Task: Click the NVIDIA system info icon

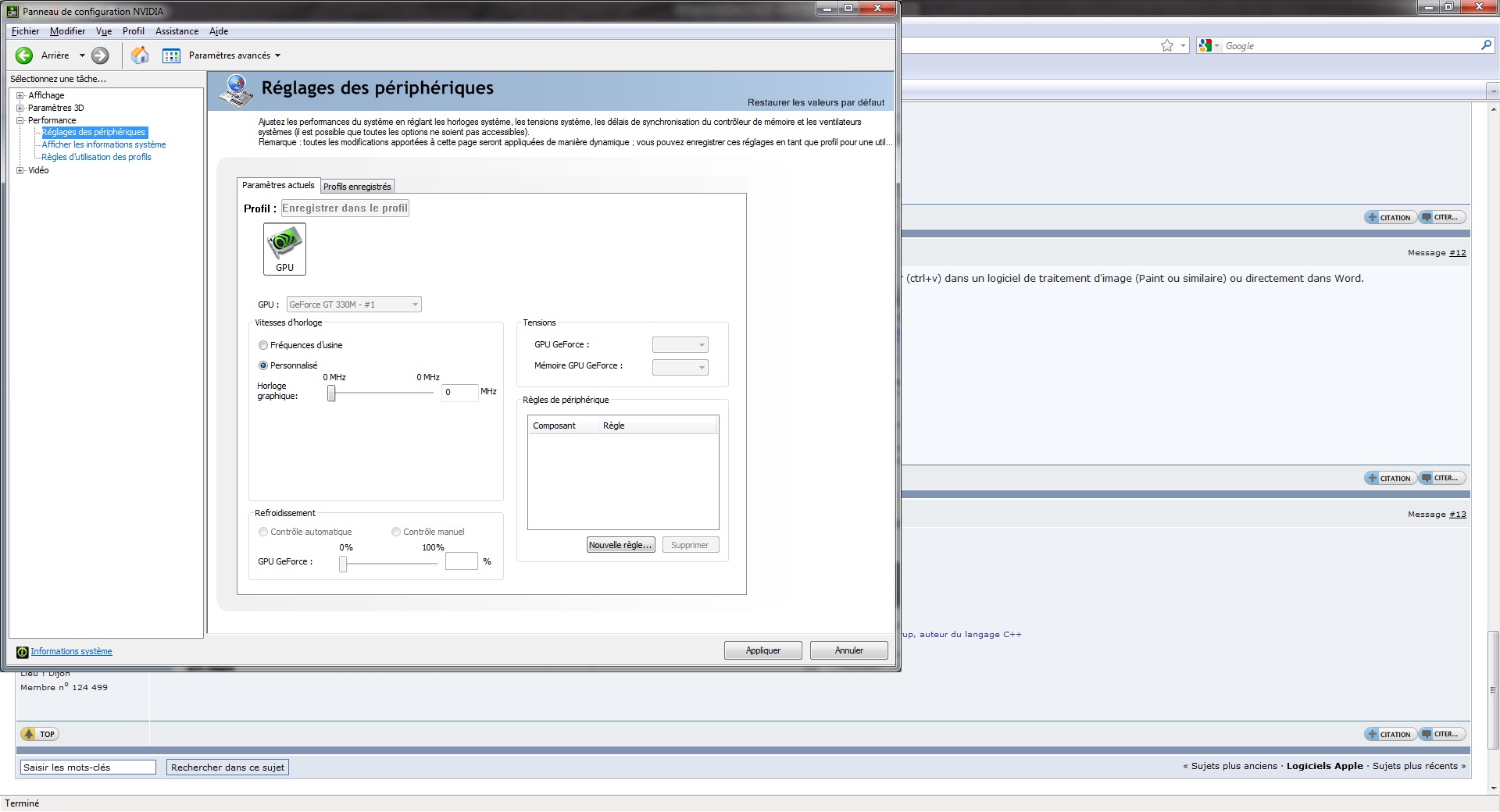Action: [23, 652]
